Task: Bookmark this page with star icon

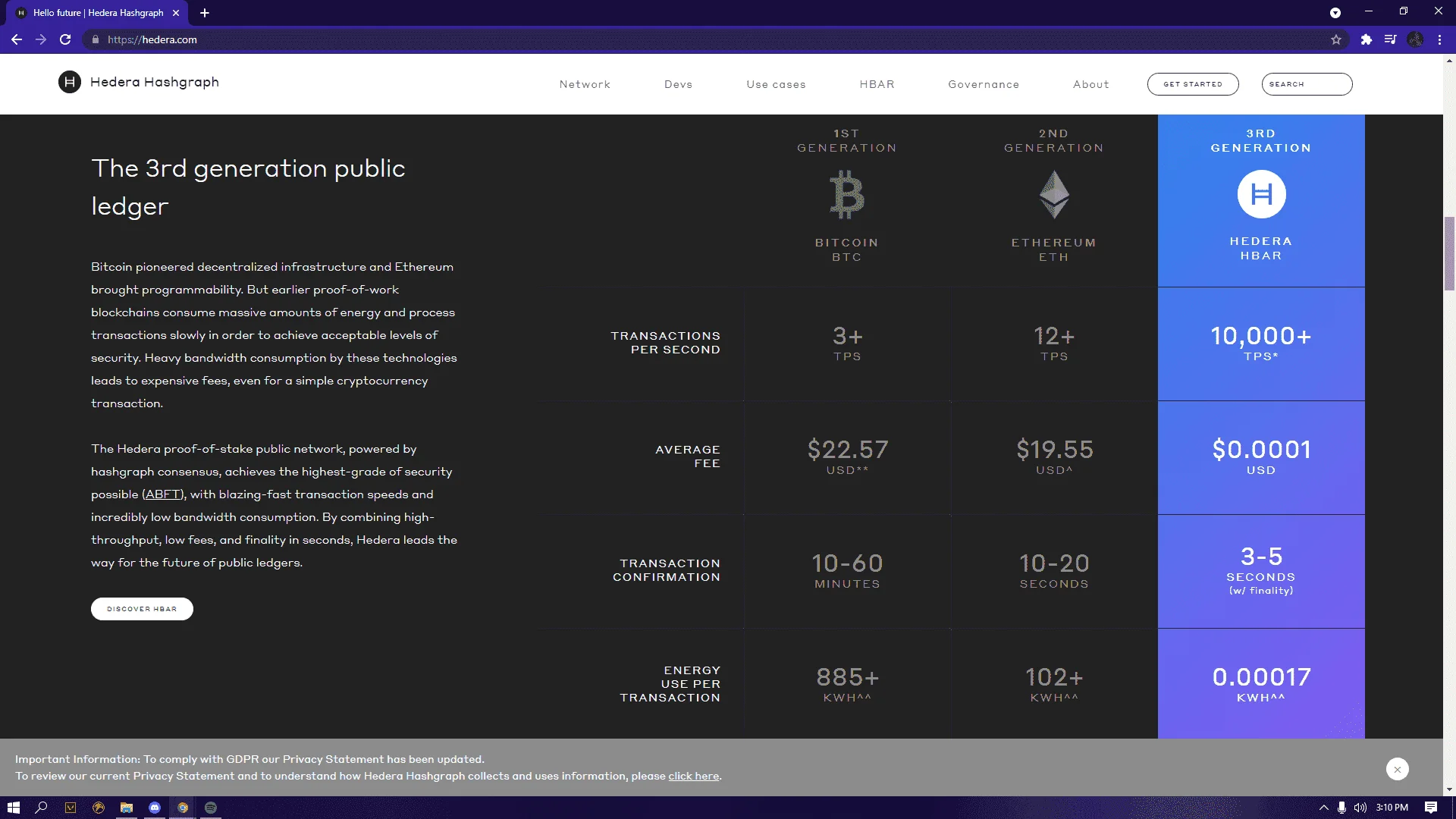Action: [x=1336, y=39]
